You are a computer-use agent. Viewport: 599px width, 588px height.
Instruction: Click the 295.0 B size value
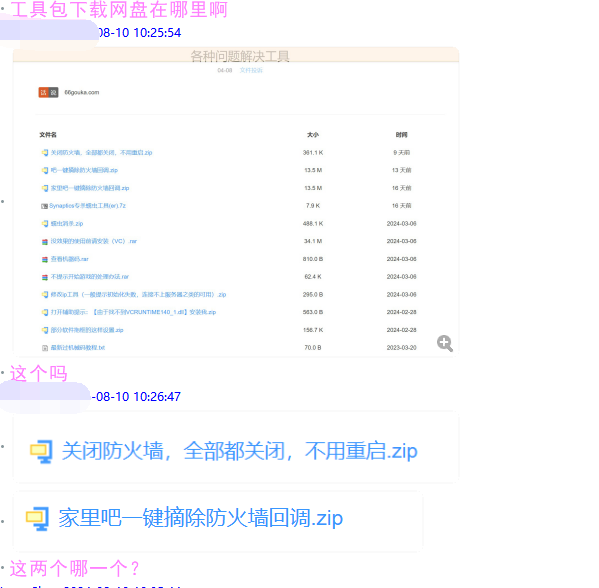coord(313,295)
